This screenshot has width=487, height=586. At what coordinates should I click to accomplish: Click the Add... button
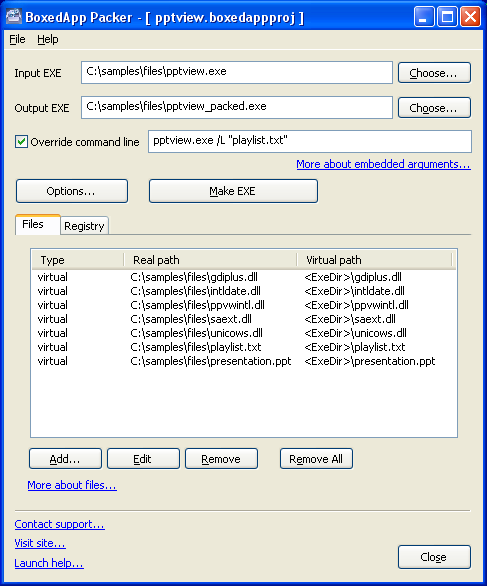[x=65, y=459]
